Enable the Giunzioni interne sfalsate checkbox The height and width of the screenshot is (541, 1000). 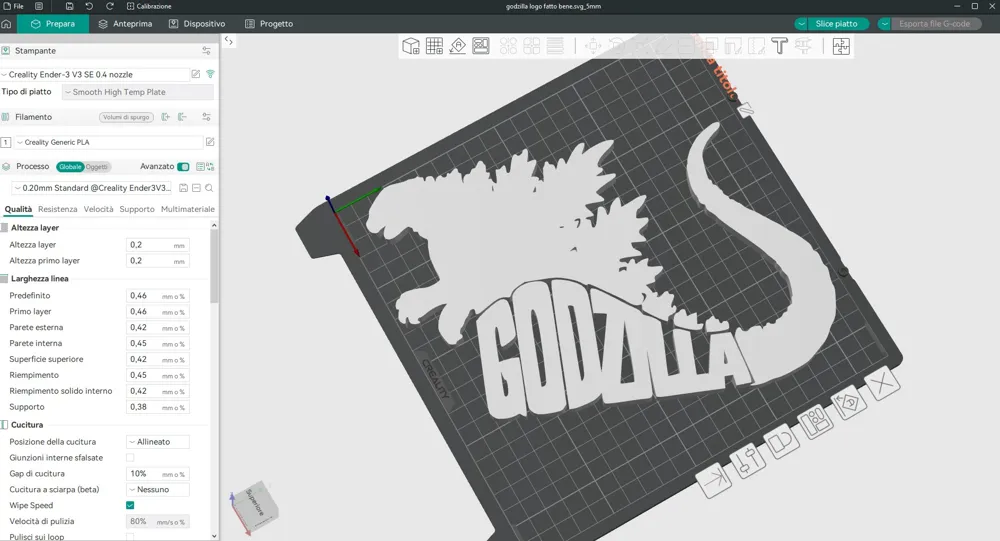(130, 457)
